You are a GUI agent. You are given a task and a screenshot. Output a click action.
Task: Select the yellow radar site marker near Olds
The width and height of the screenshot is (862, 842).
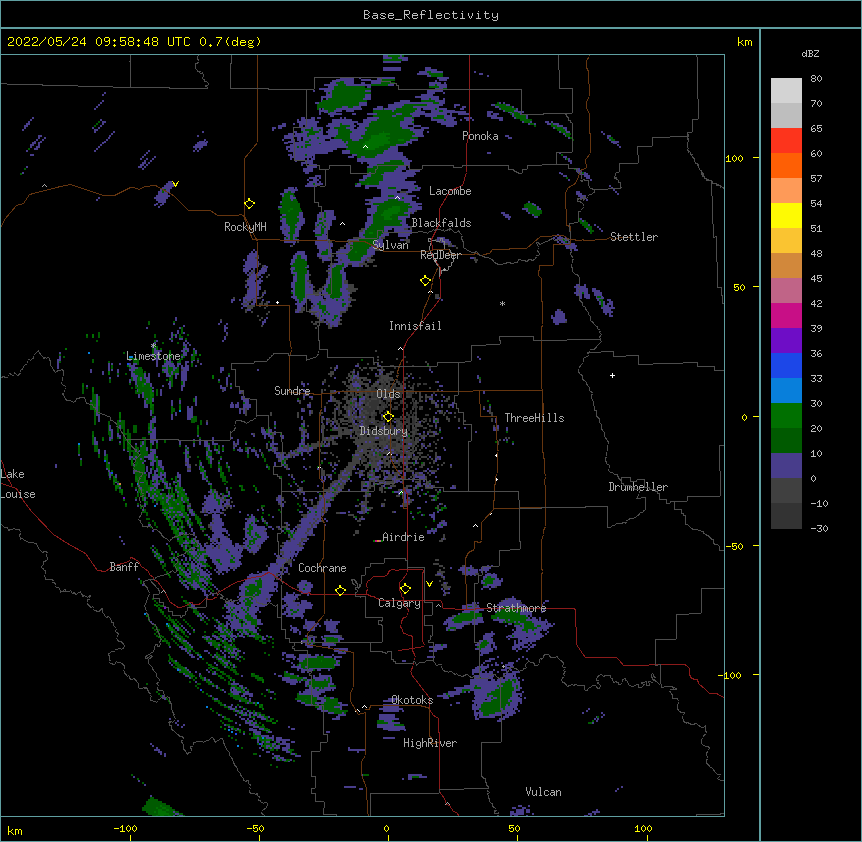click(x=389, y=417)
